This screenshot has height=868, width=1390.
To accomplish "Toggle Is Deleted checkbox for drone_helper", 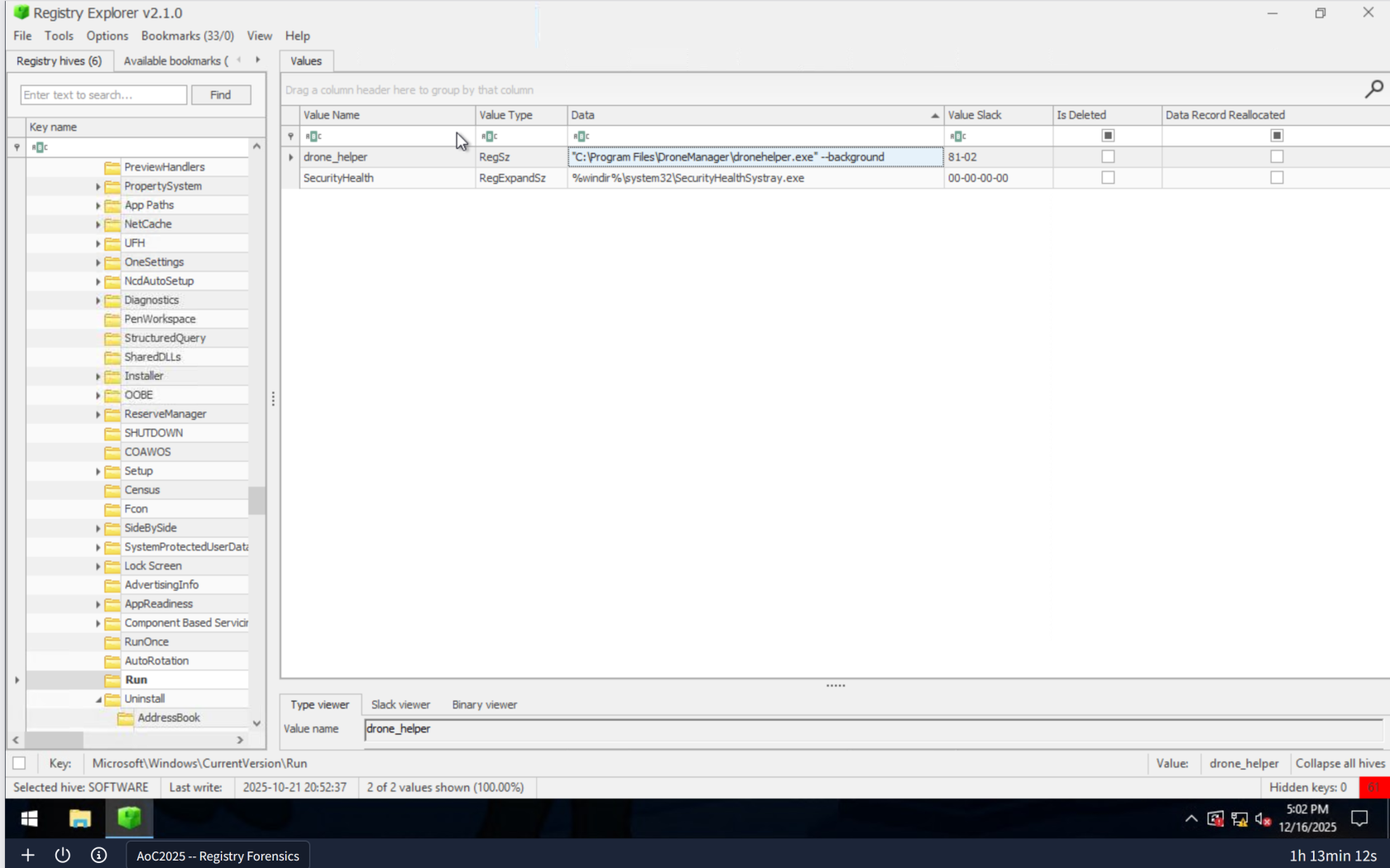I will point(1108,156).
